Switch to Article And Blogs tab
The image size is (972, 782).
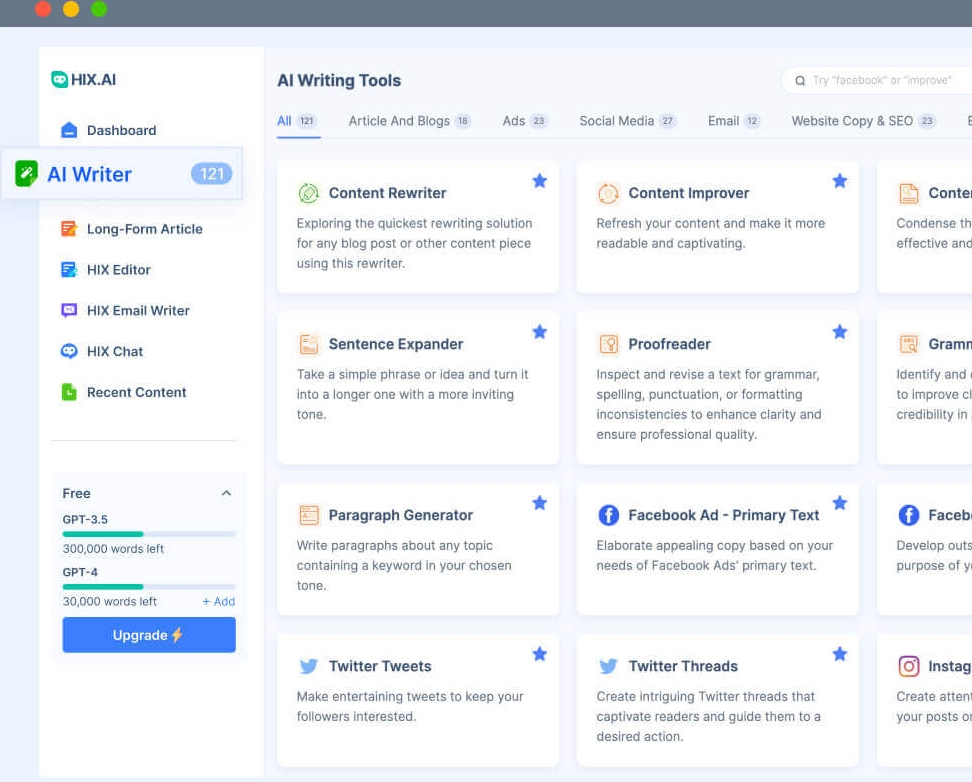(x=410, y=121)
